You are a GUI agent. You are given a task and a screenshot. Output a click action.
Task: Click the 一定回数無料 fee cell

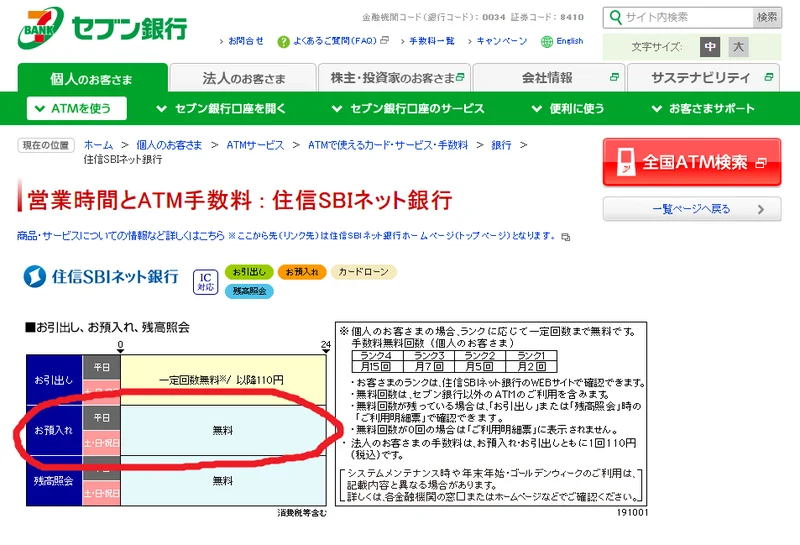point(223,380)
